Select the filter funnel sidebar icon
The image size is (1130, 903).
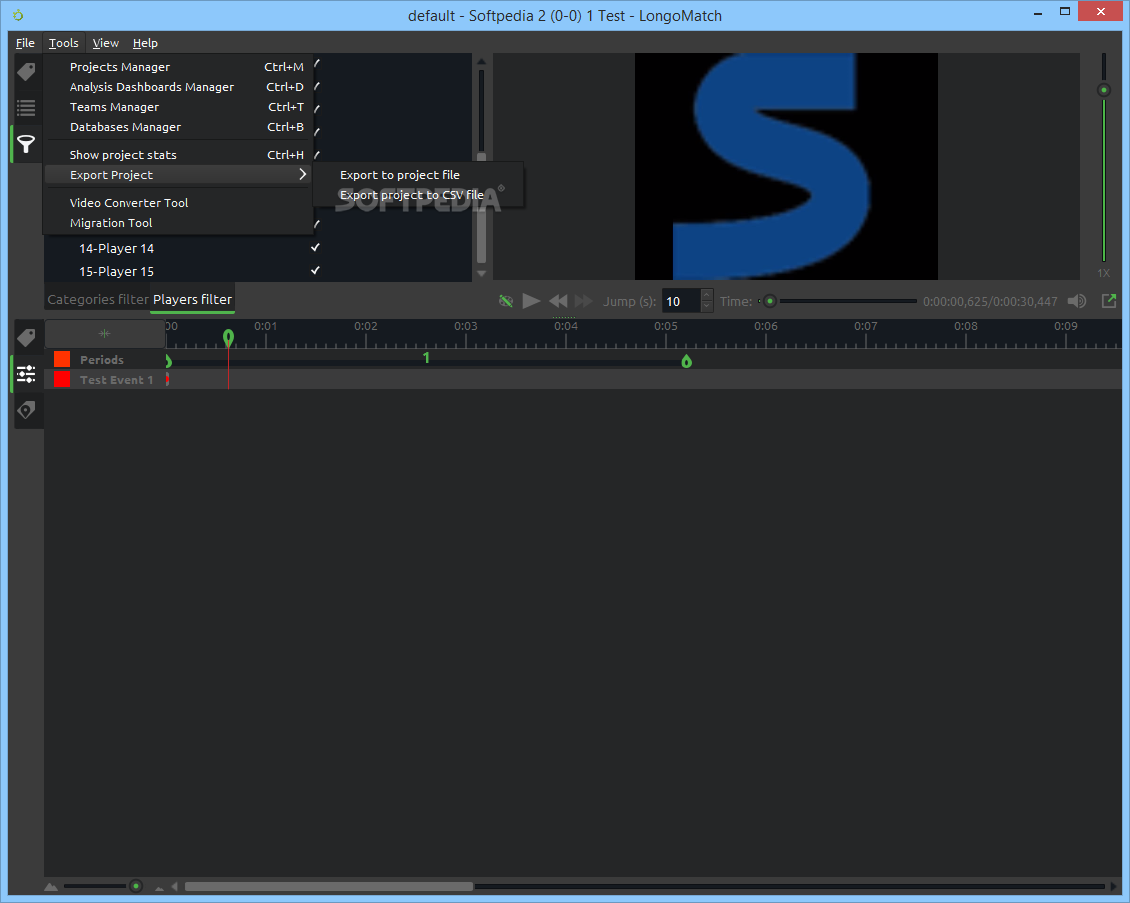pos(27,144)
